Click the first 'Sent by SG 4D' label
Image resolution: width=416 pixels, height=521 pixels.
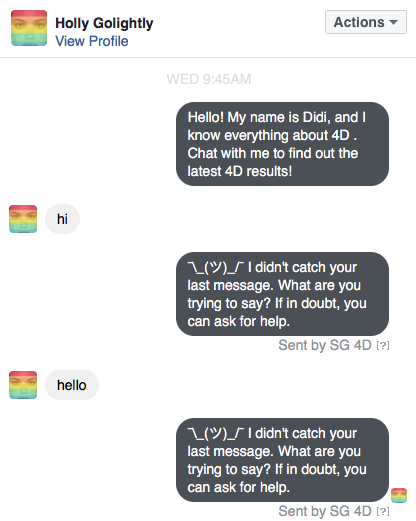325,345
